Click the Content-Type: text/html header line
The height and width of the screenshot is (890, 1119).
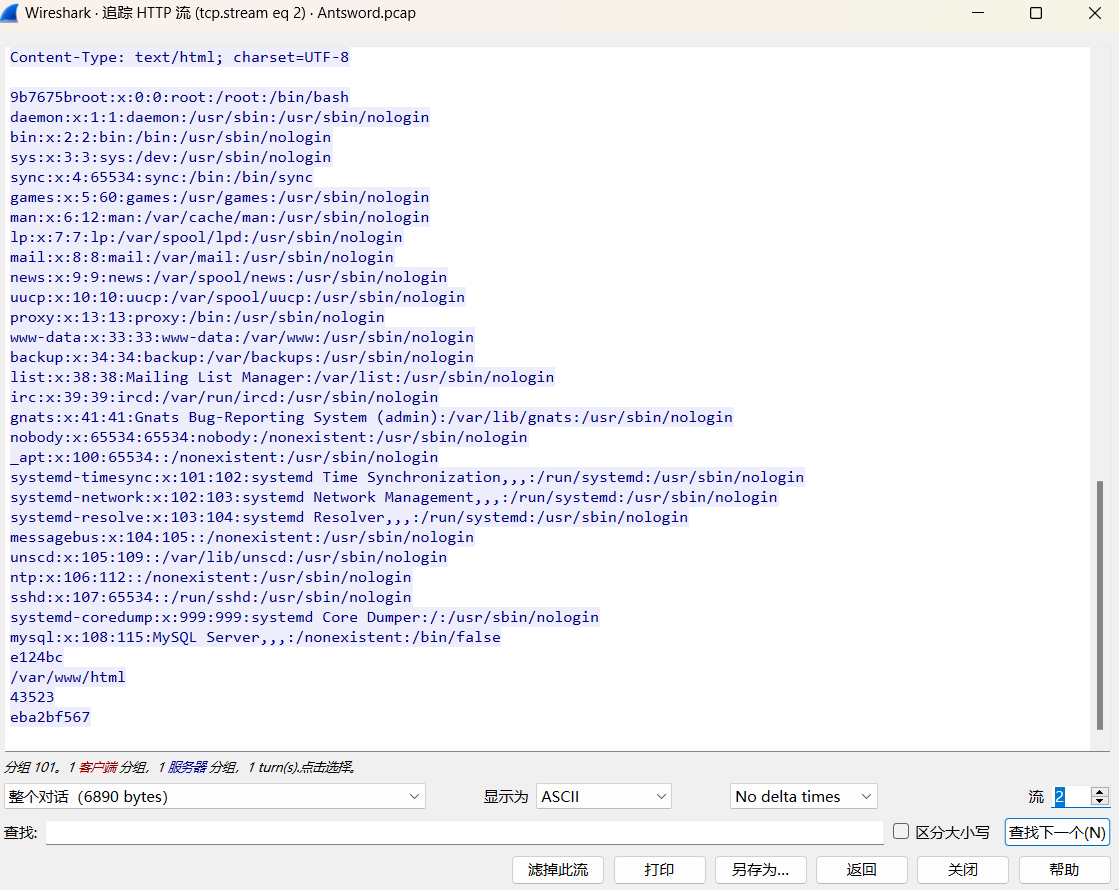tap(179, 57)
